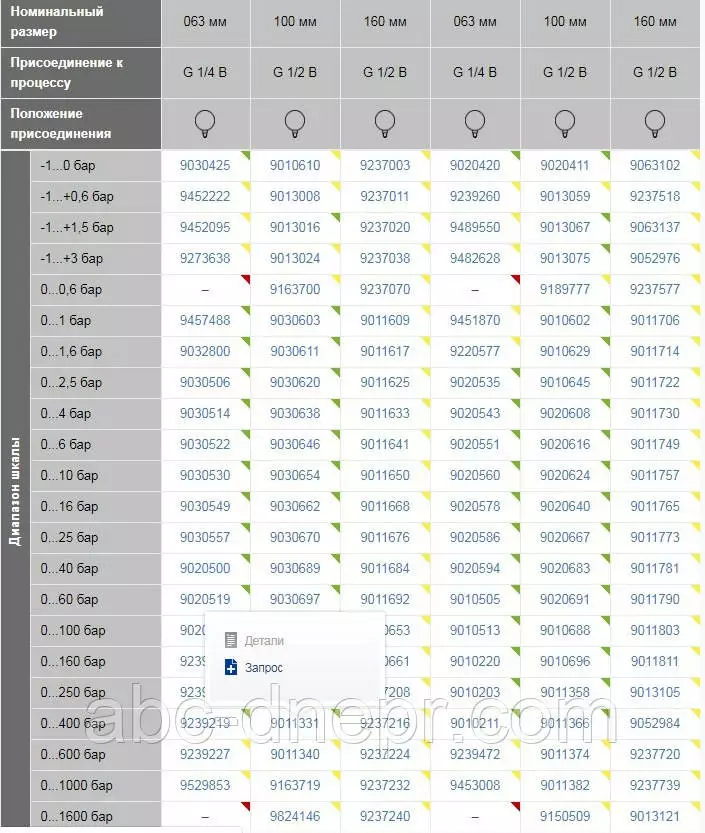Click the connection position icon in the first 063 mm column
This screenshot has width=705, height=833.
pos(205,123)
